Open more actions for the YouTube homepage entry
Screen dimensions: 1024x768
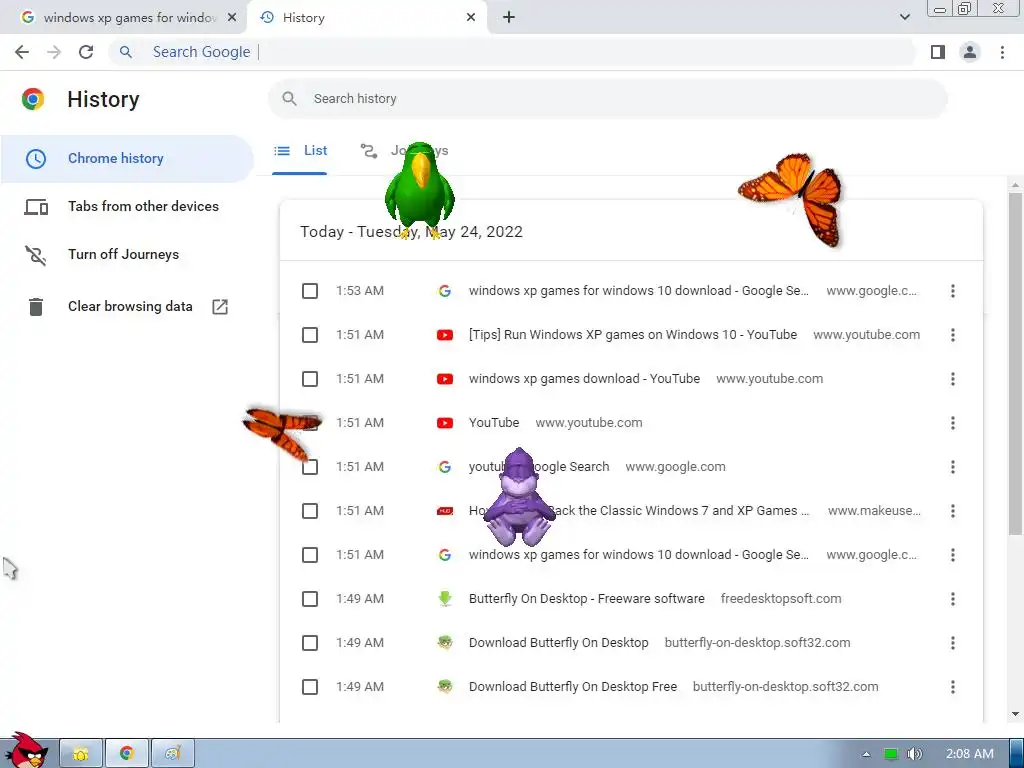[x=953, y=423]
